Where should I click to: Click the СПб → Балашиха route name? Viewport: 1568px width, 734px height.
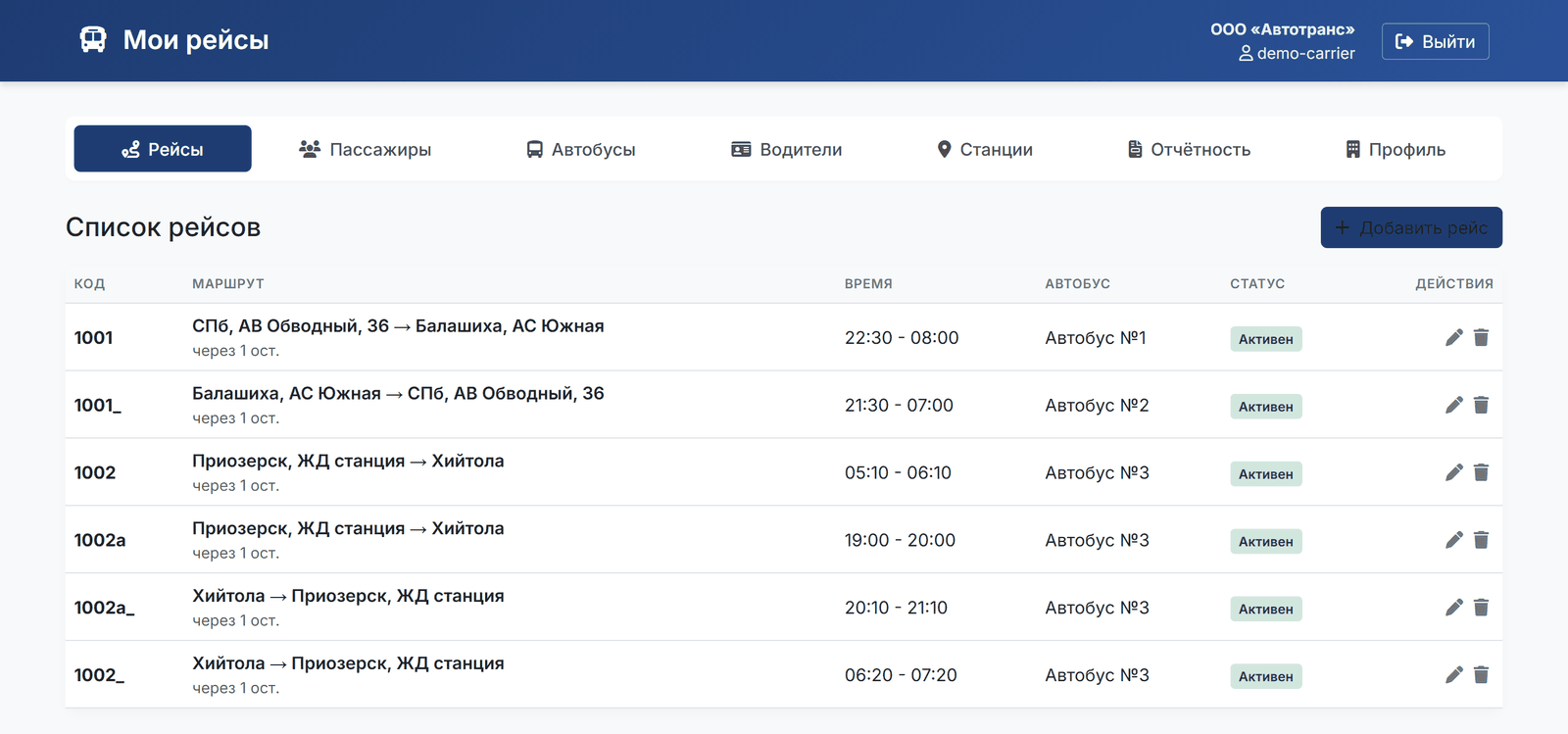398,326
